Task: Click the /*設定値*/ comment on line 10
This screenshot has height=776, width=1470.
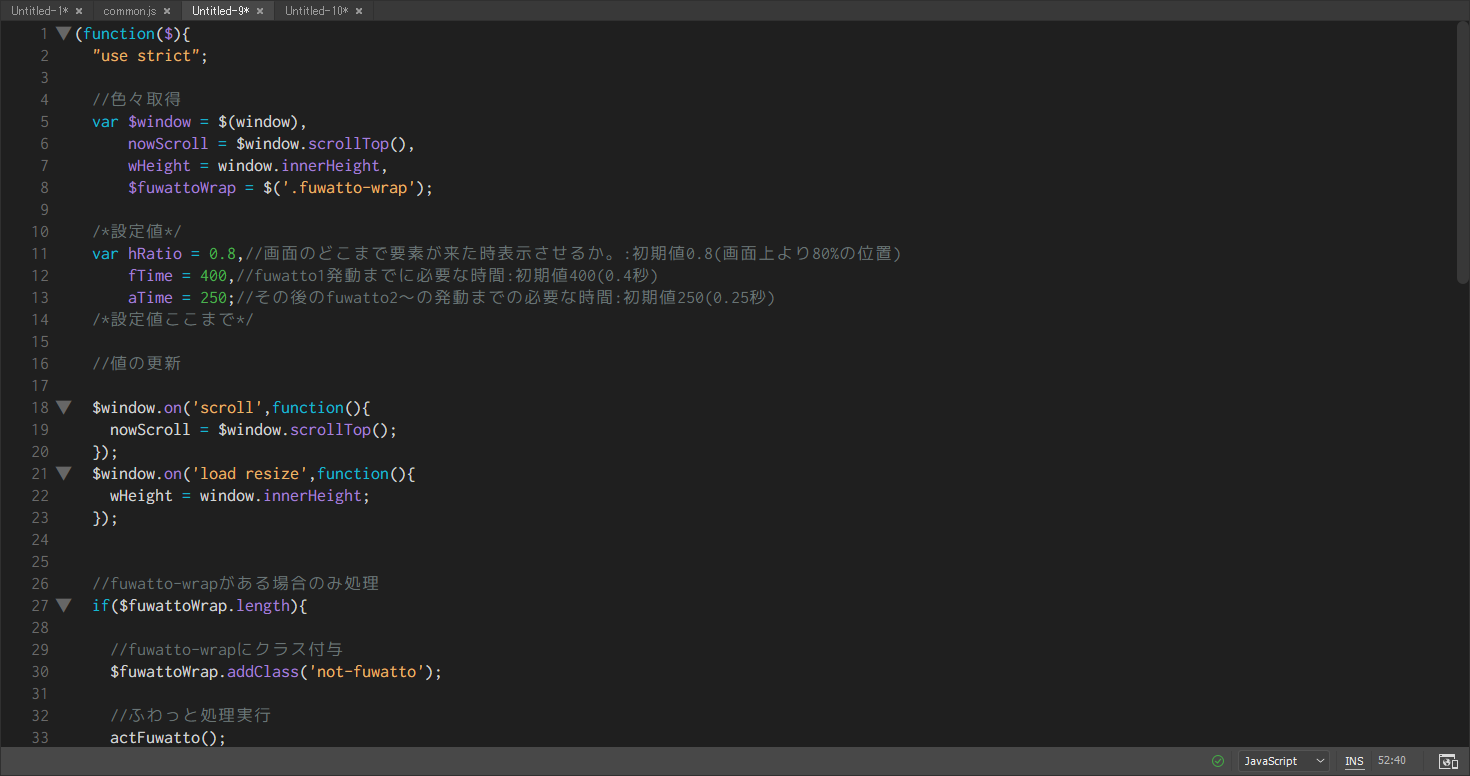Action: coord(136,231)
